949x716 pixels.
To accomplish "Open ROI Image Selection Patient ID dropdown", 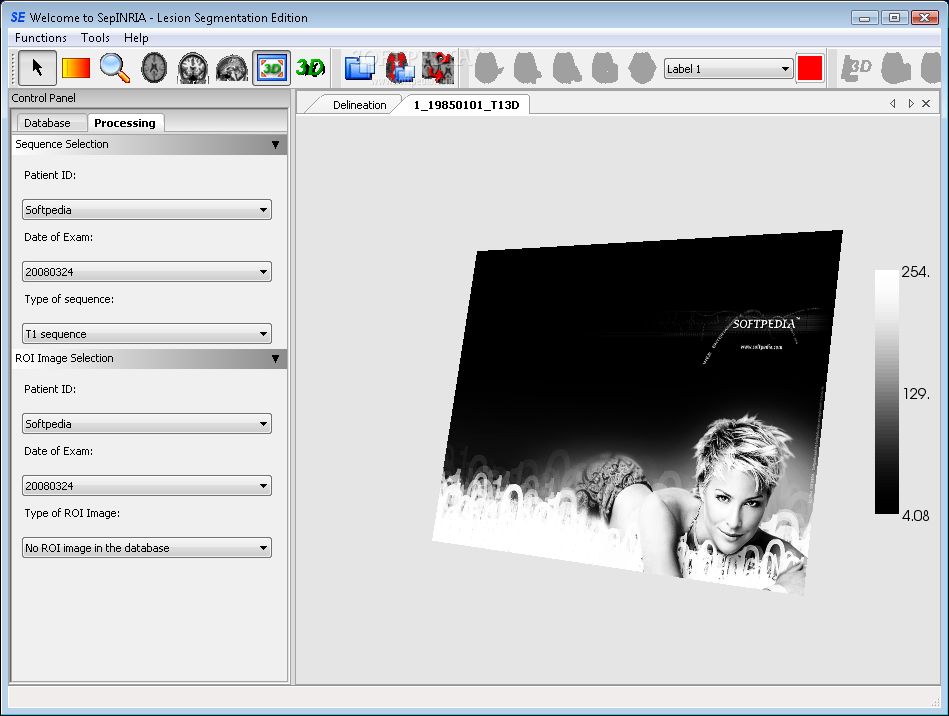I will tap(147, 424).
